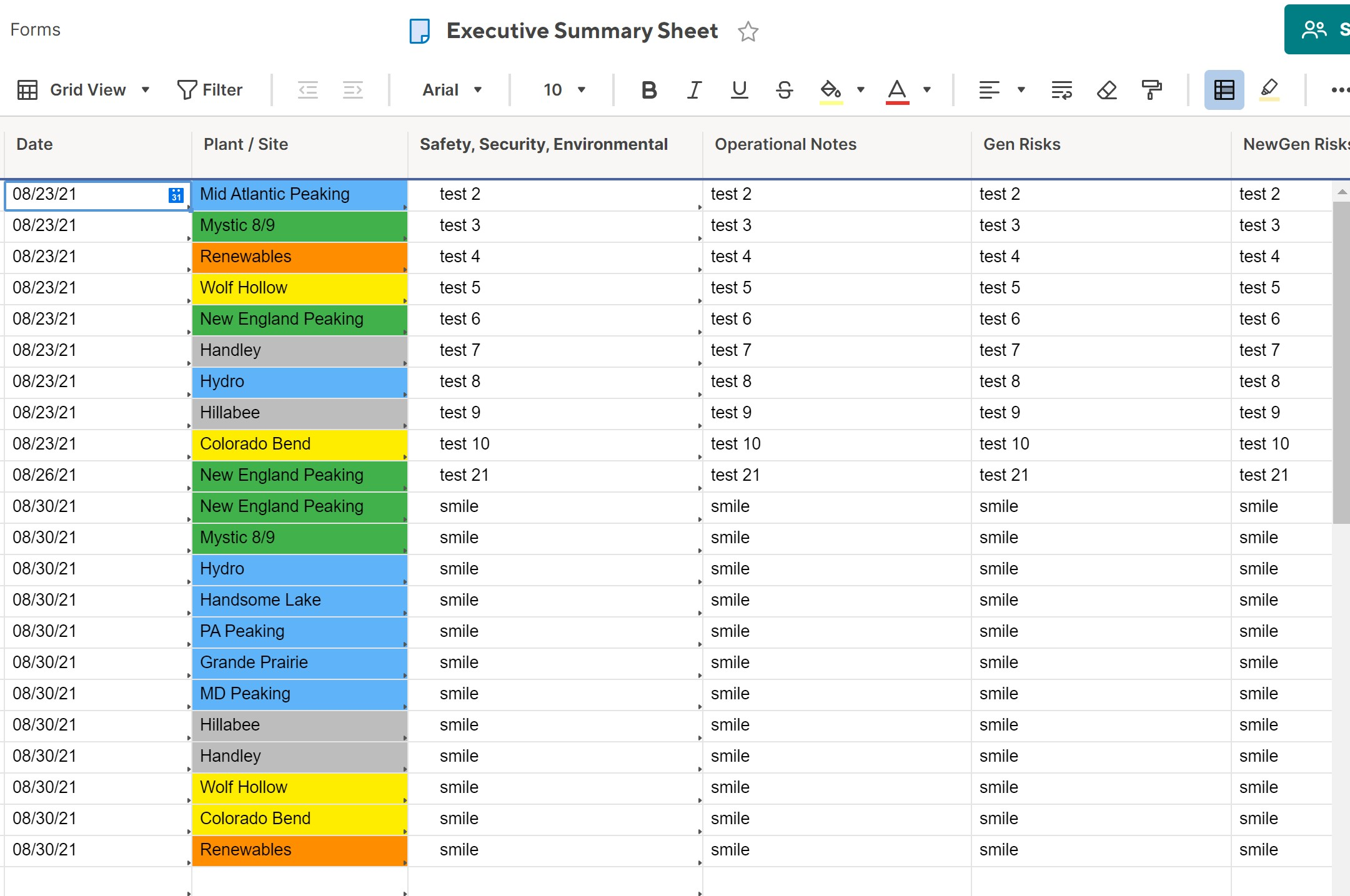Select the Operational Notes column header

point(837,145)
